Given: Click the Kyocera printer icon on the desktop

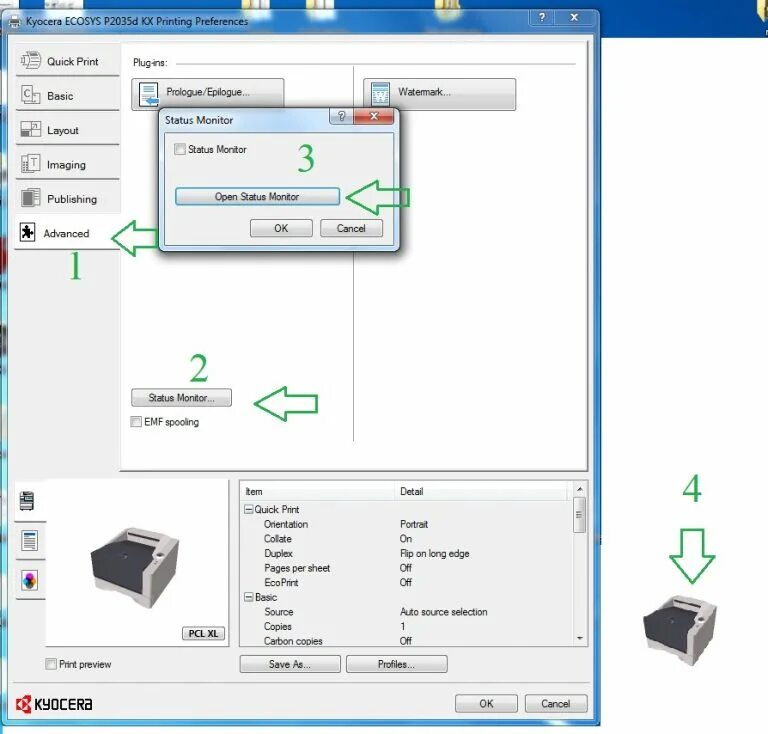Looking at the screenshot, I should click(680, 630).
